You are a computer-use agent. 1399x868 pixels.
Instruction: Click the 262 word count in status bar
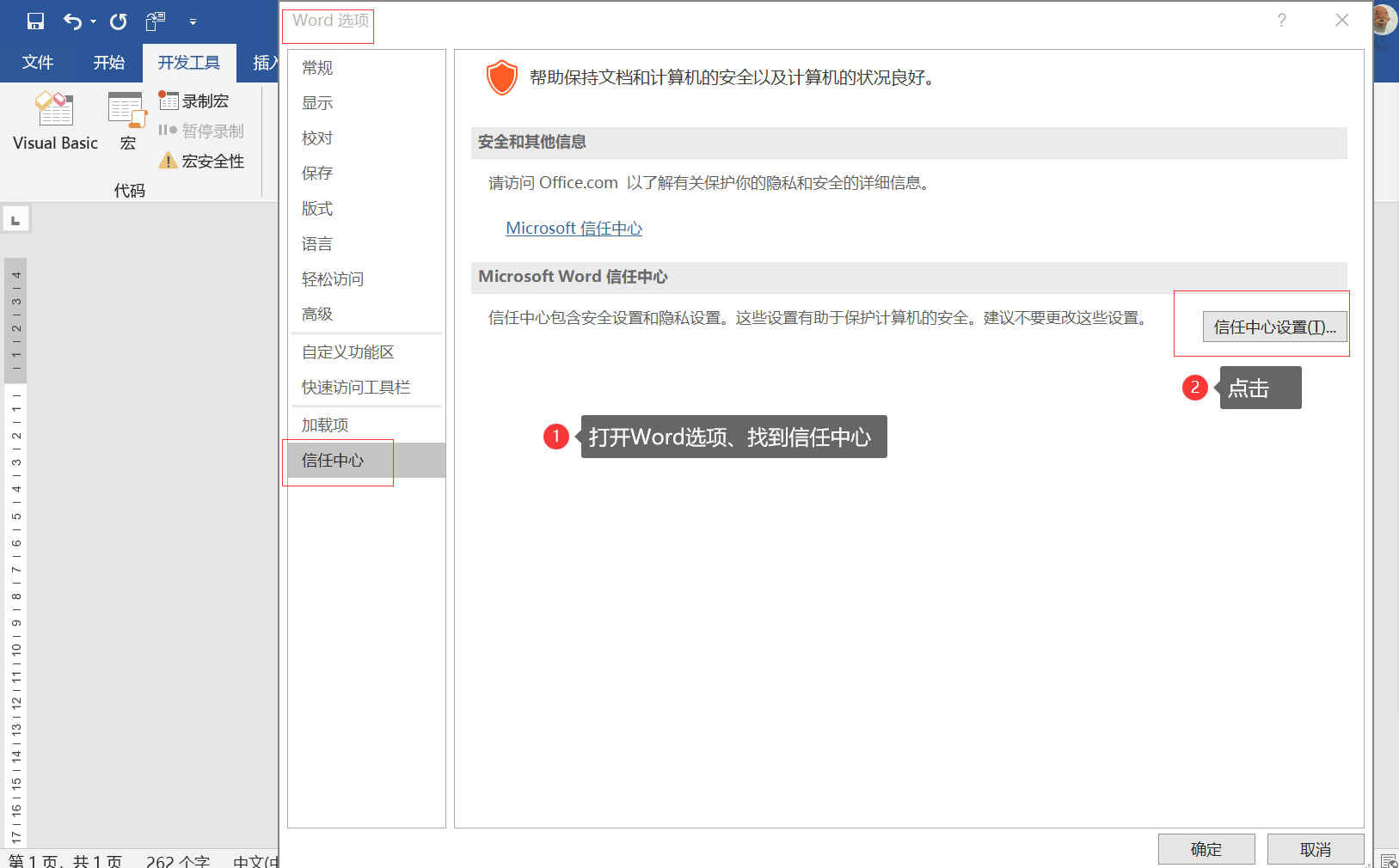(x=178, y=860)
